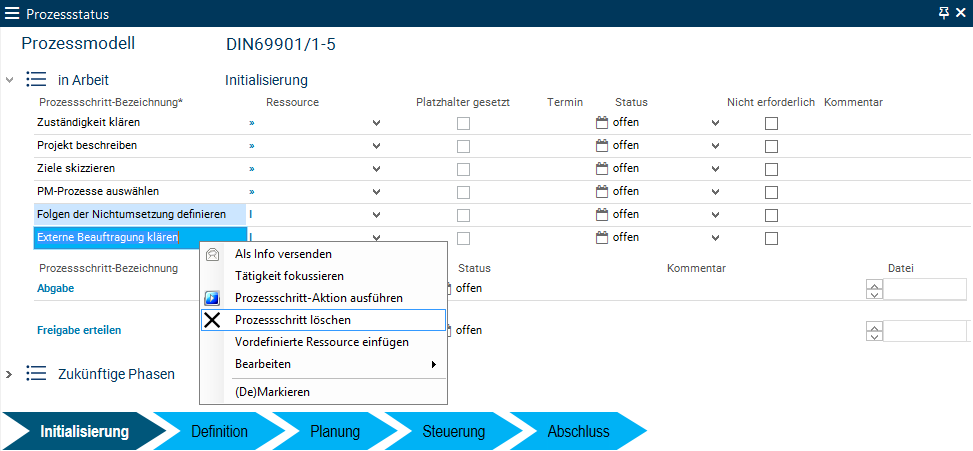This screenshot has width=973, height=451.
Task: Open the Freigabe erteilen link
Action: (79, 330)
